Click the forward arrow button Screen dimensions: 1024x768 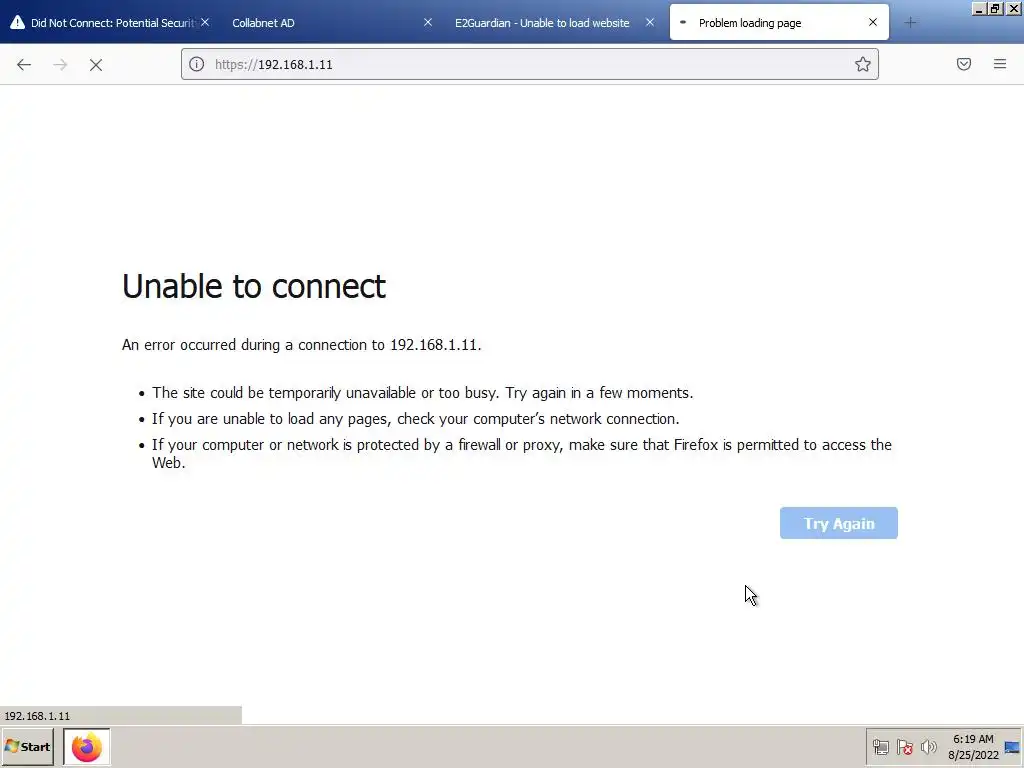60,65
